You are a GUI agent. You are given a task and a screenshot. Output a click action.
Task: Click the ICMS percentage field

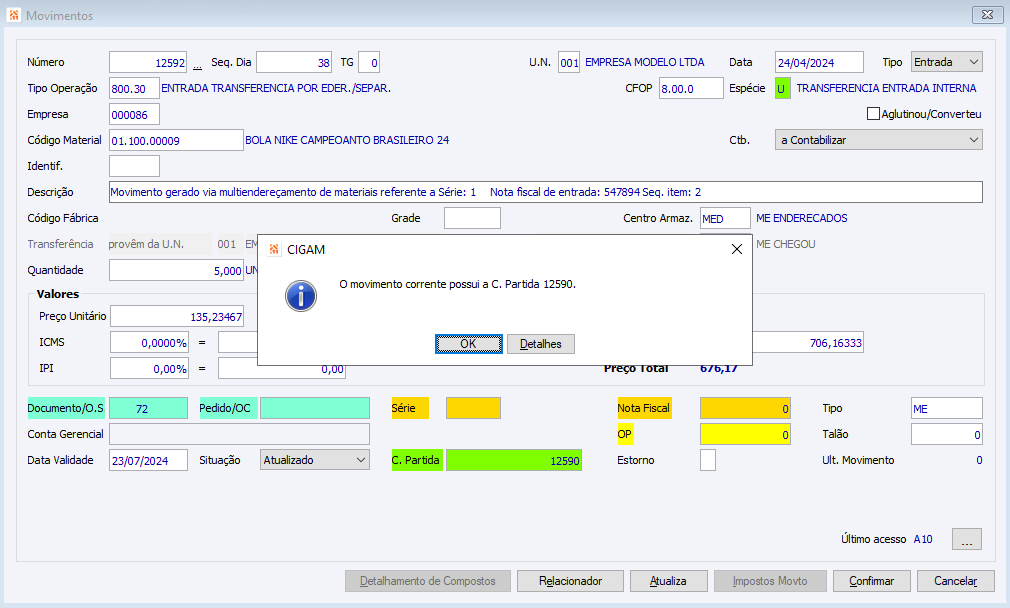tap(149, 343)
